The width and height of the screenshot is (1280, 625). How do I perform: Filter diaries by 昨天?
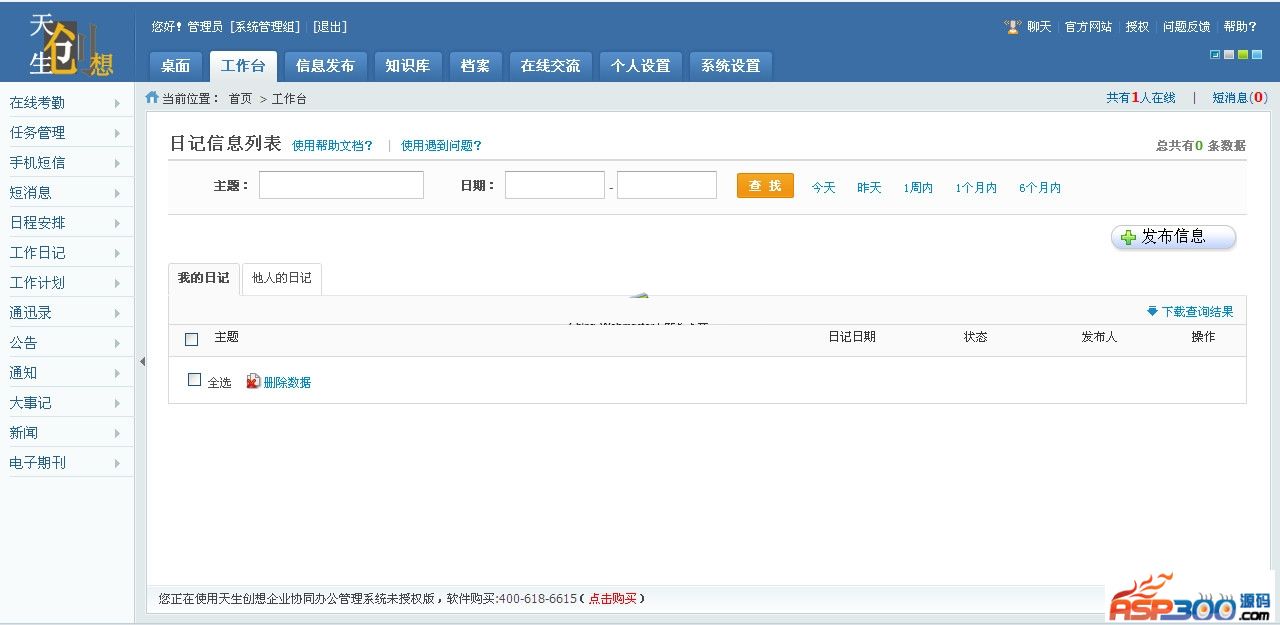[869, 188]
